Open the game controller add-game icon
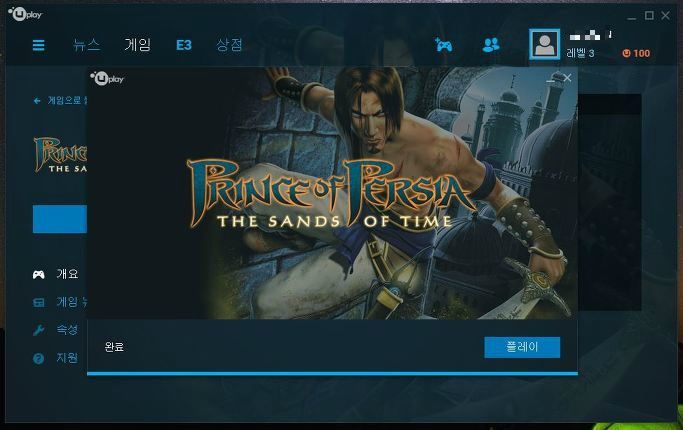Image resolution: width=683 pixels, height=430 pixels. (x=443, y=45)
